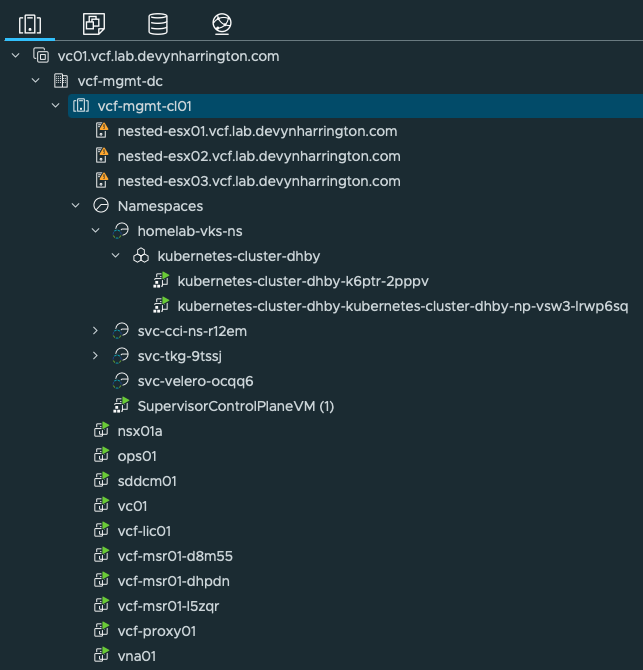
Task: Select the homelab-vks-ns namespace
Action: (x=190, y=231)
